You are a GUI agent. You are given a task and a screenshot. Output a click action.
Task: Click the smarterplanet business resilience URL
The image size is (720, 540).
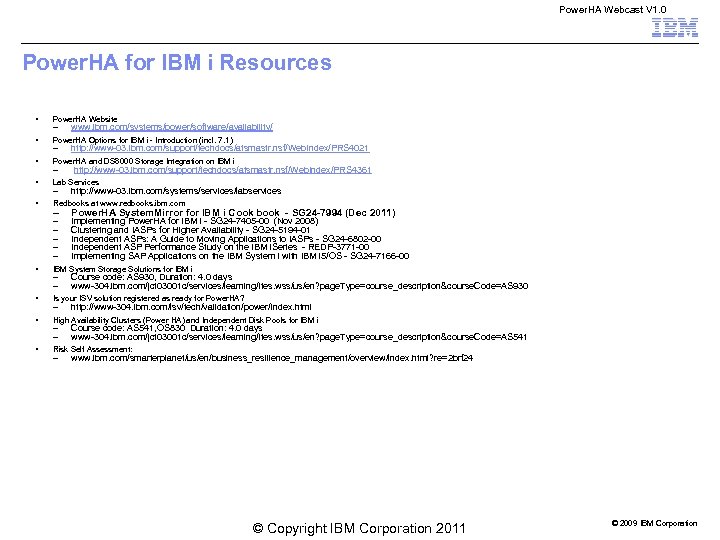(272, 358)
